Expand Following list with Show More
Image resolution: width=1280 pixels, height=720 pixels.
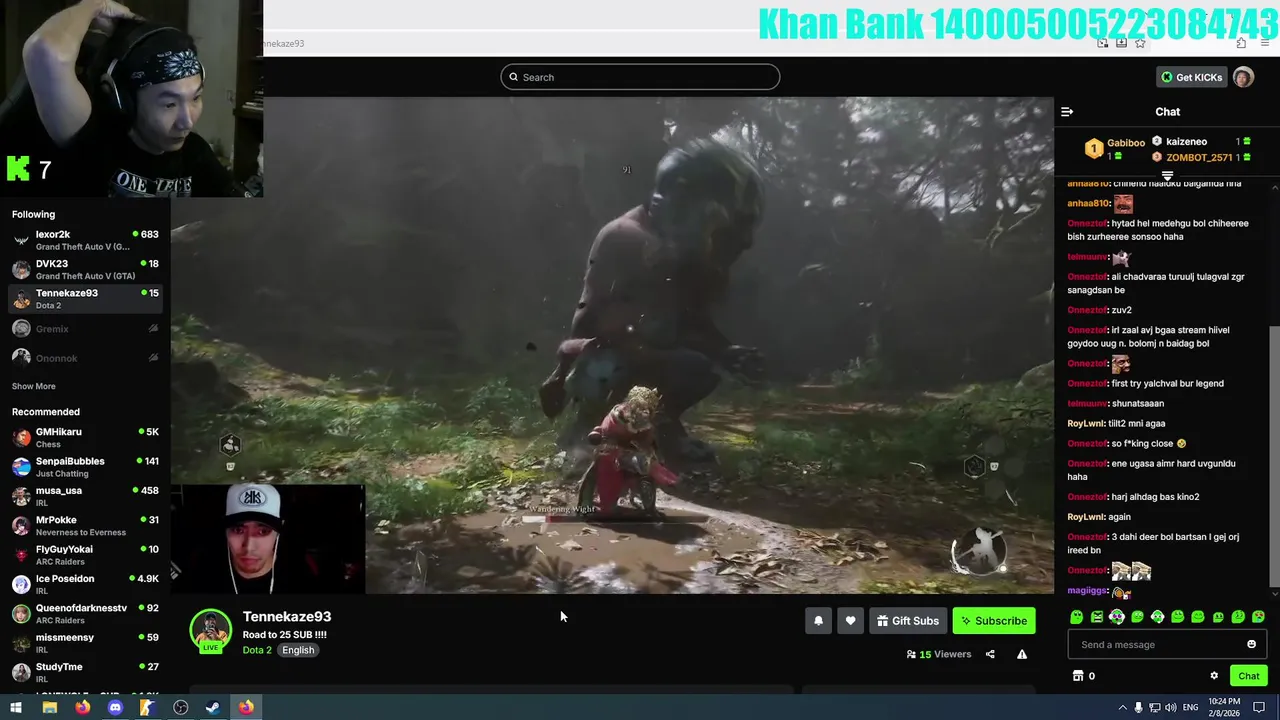pos(34,386)
